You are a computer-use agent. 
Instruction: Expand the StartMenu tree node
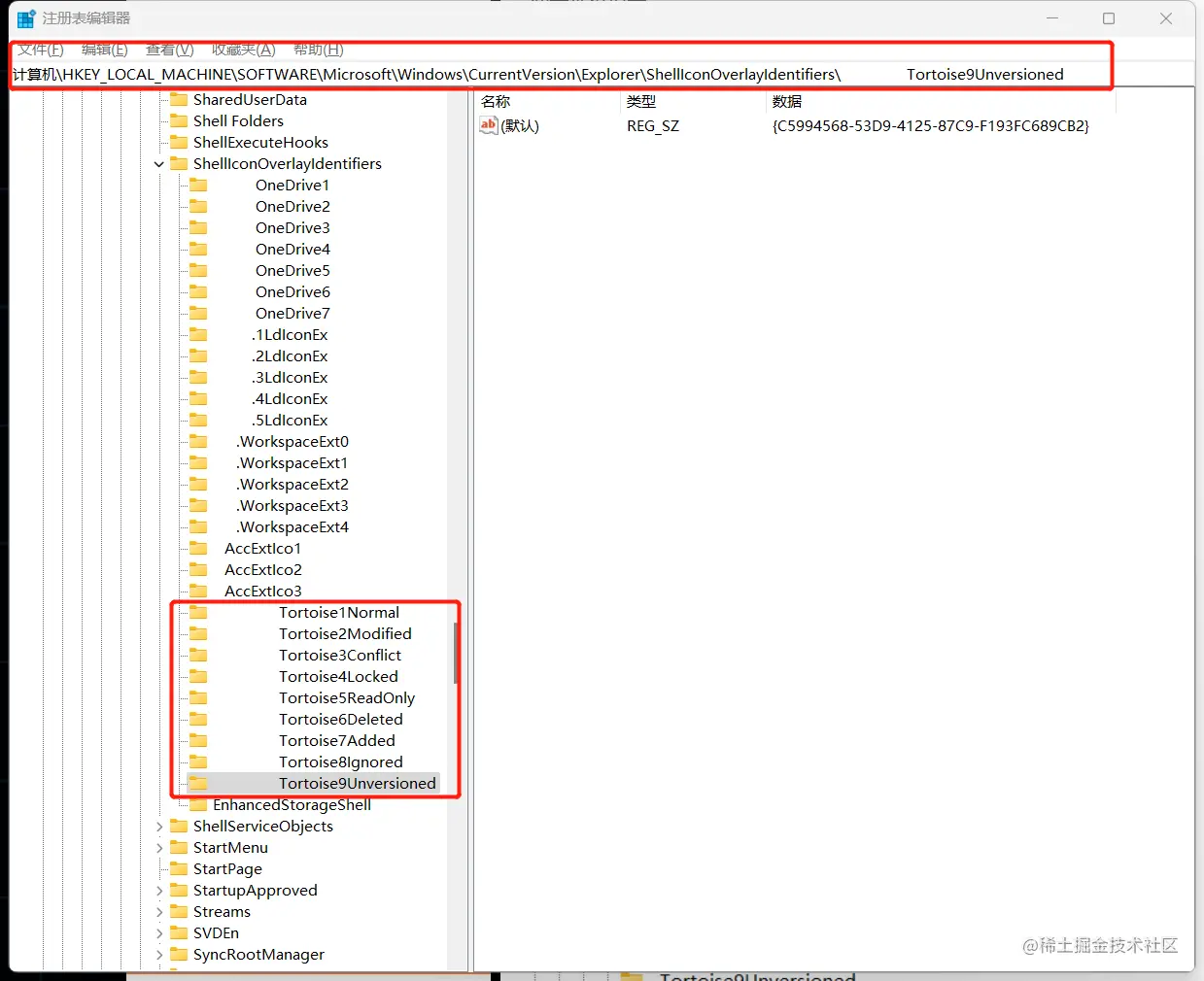pyautogui.click(x=159, y=848)
